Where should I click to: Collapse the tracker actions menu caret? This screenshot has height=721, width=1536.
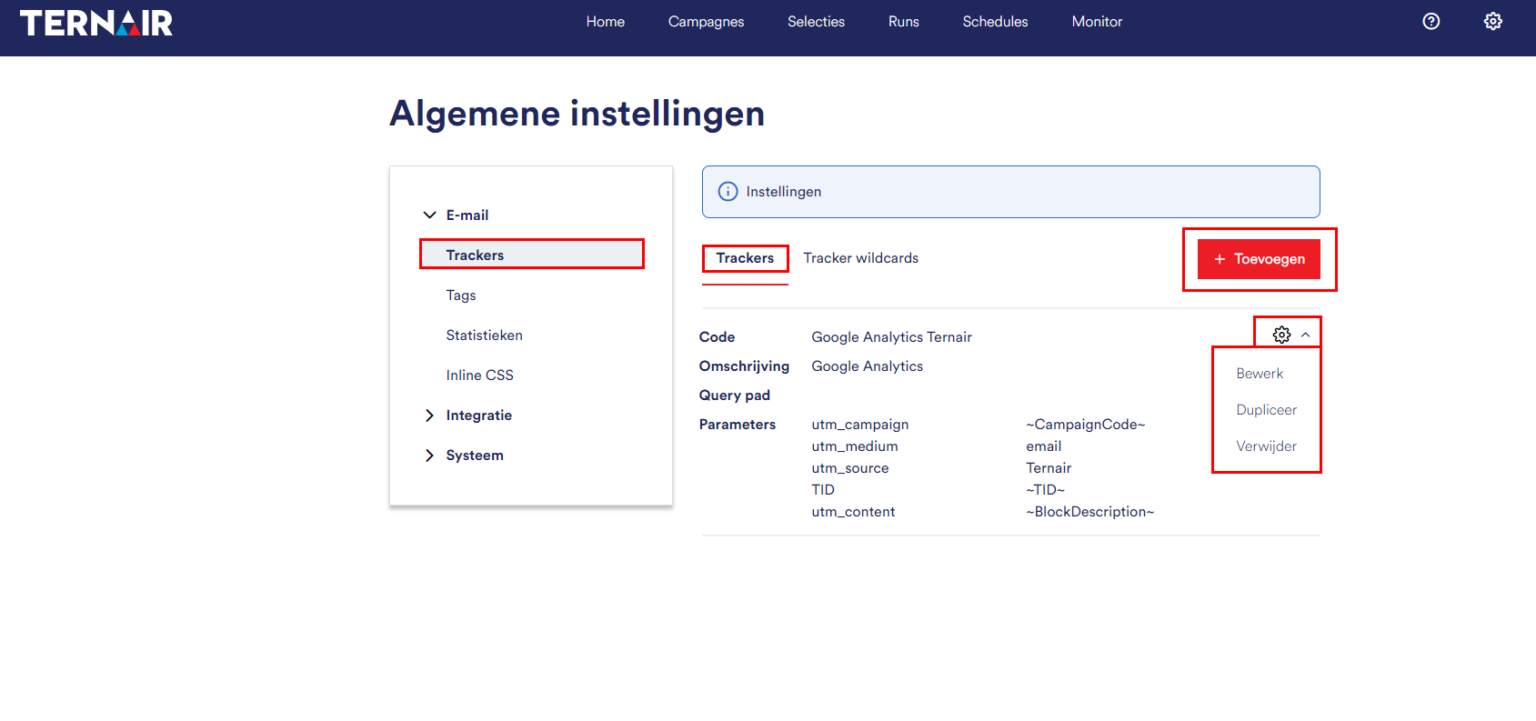click(x=1306, y=335)
